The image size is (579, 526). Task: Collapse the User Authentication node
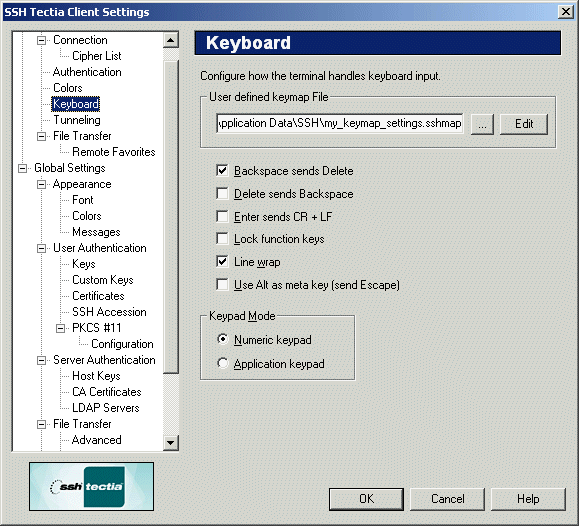[x=42, y=248]
